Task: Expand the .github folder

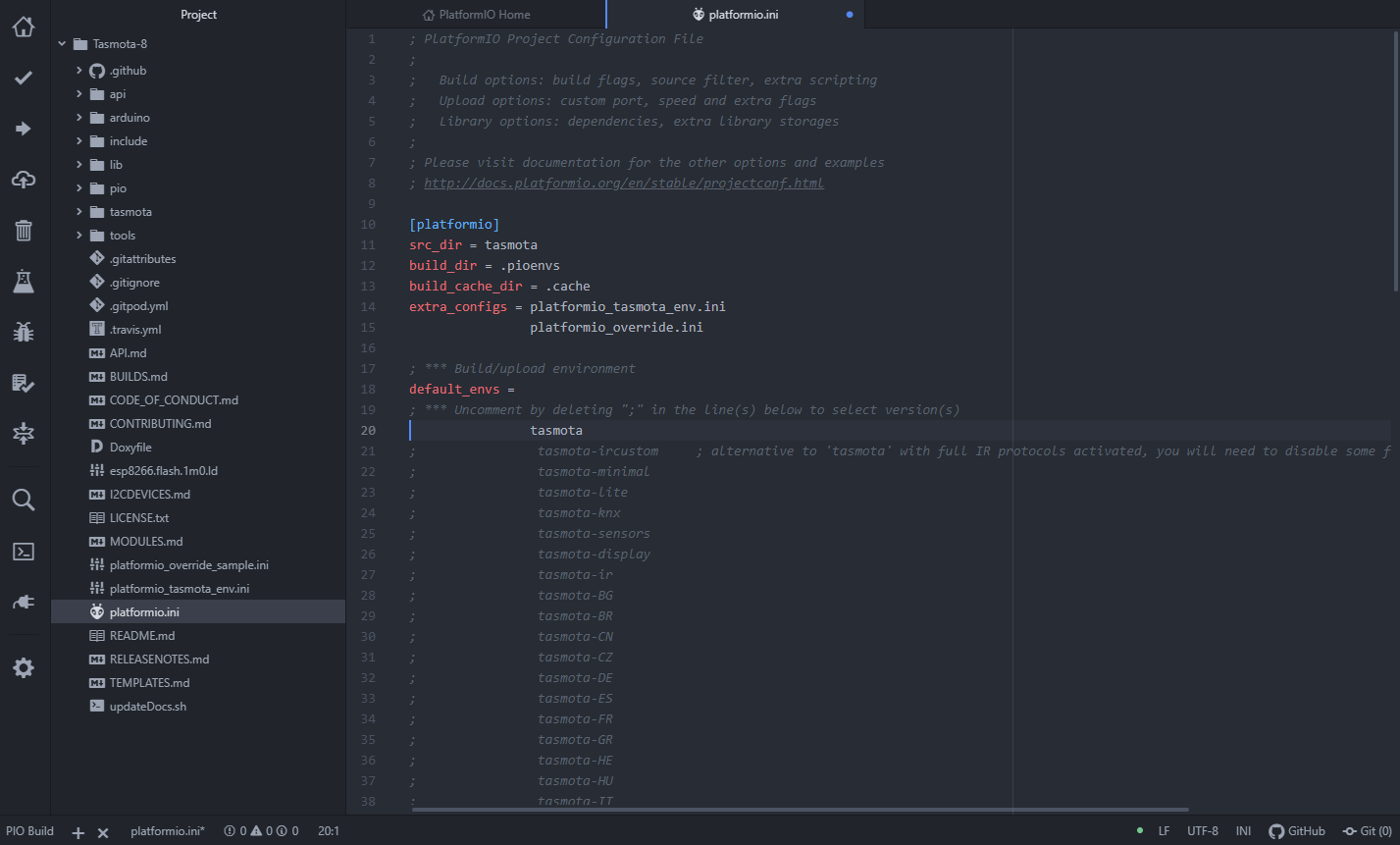Action: click(x=79, y=71)
